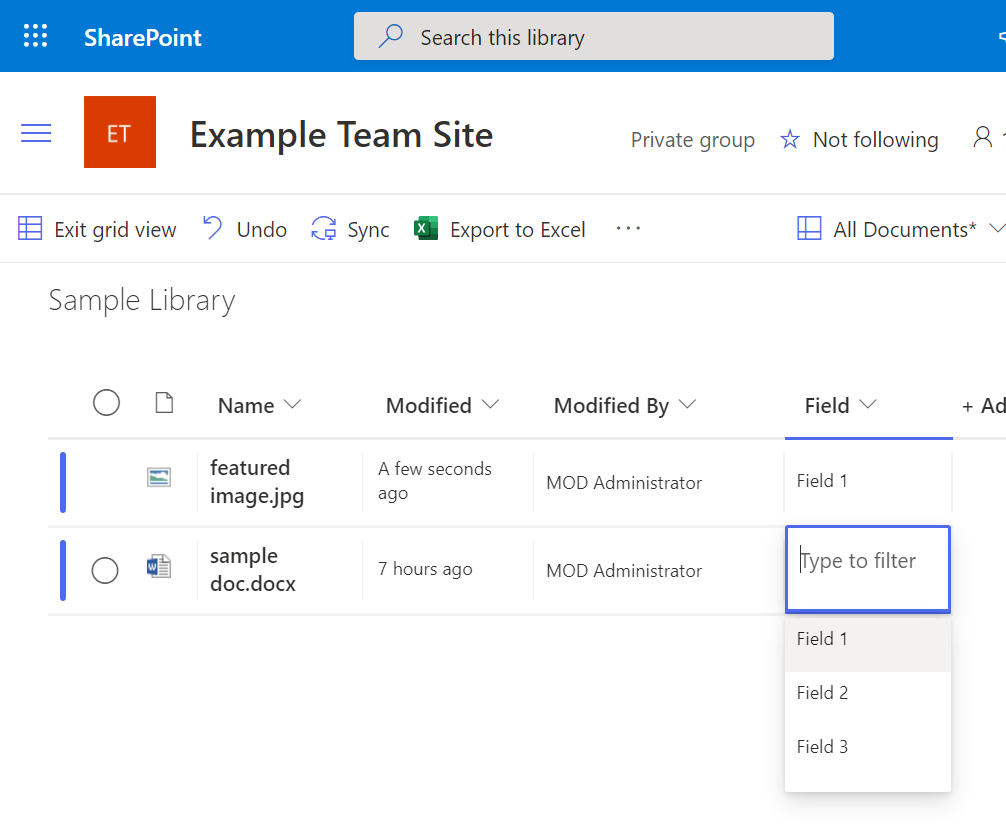Select the featured image.jpg name cell
Image resolution: width=1006 pixels, height=830 pixels.
(x=280, y=482)
